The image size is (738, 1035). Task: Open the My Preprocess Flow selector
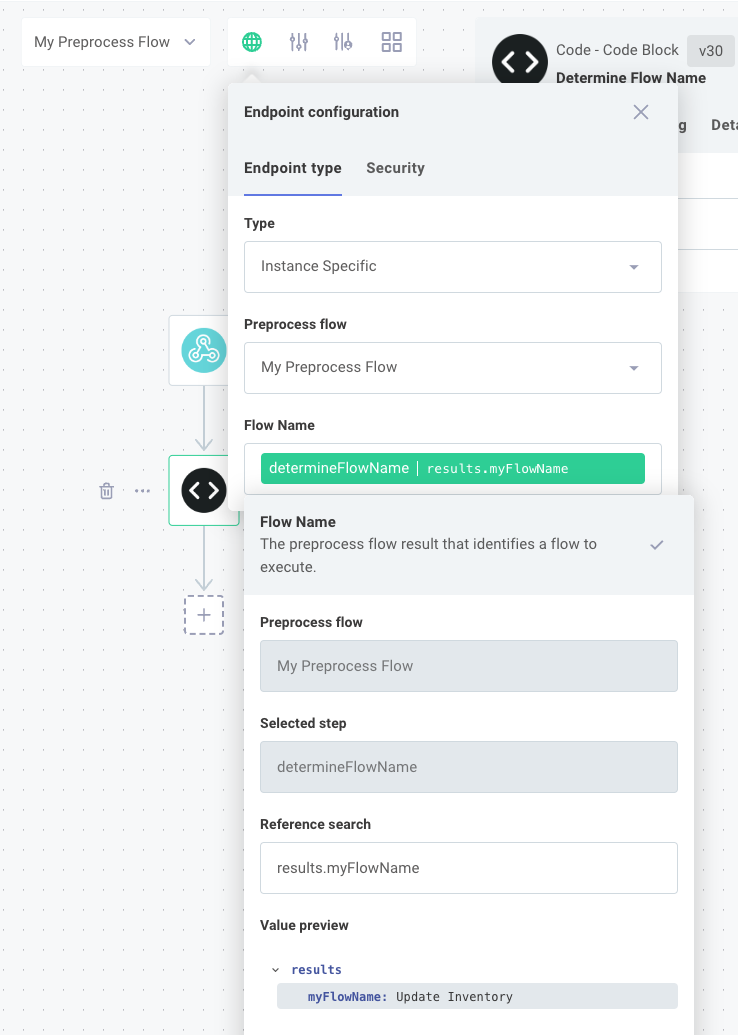[114, 42]
